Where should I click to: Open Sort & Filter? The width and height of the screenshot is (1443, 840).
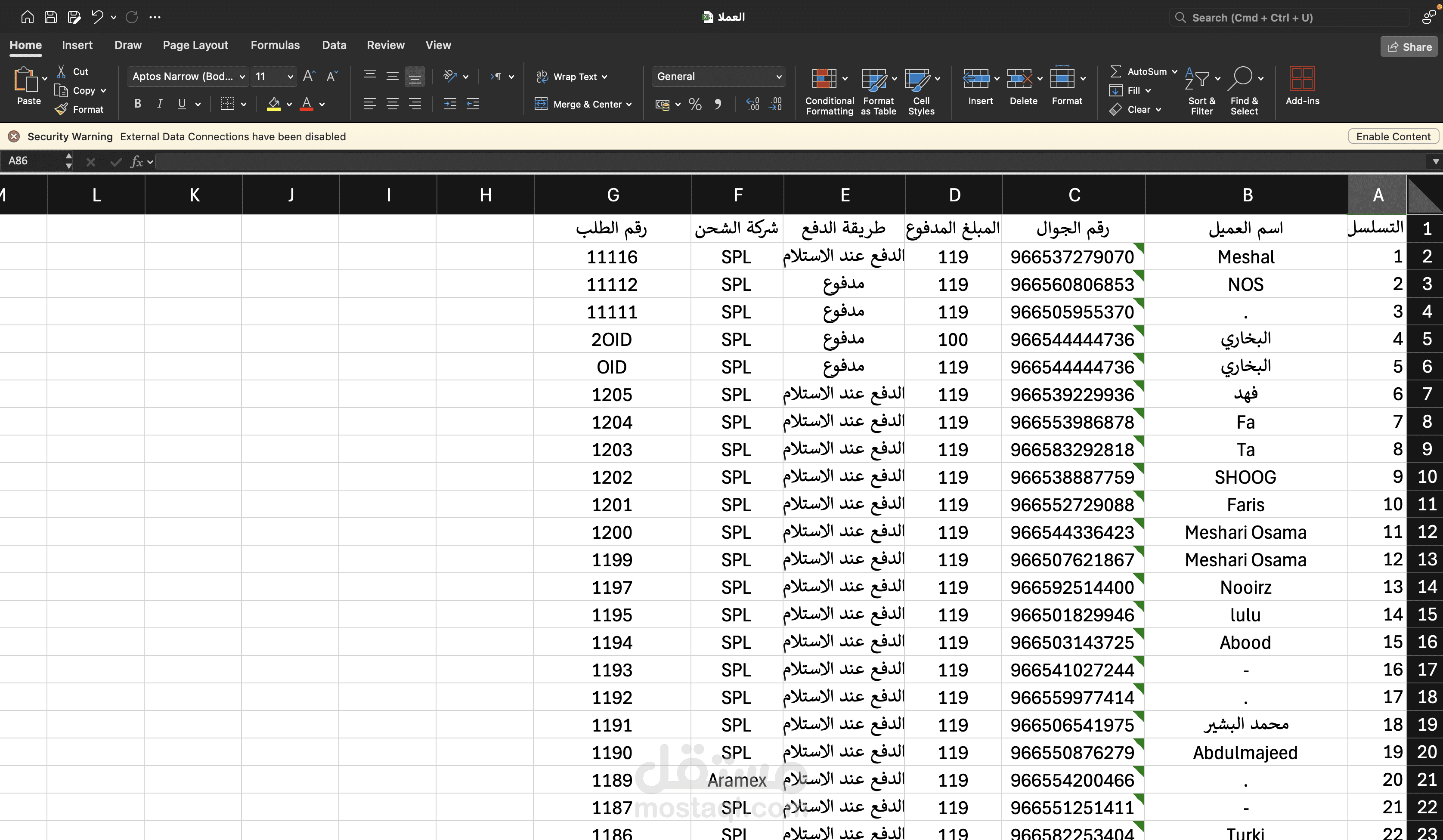[x=1201, y=91]
